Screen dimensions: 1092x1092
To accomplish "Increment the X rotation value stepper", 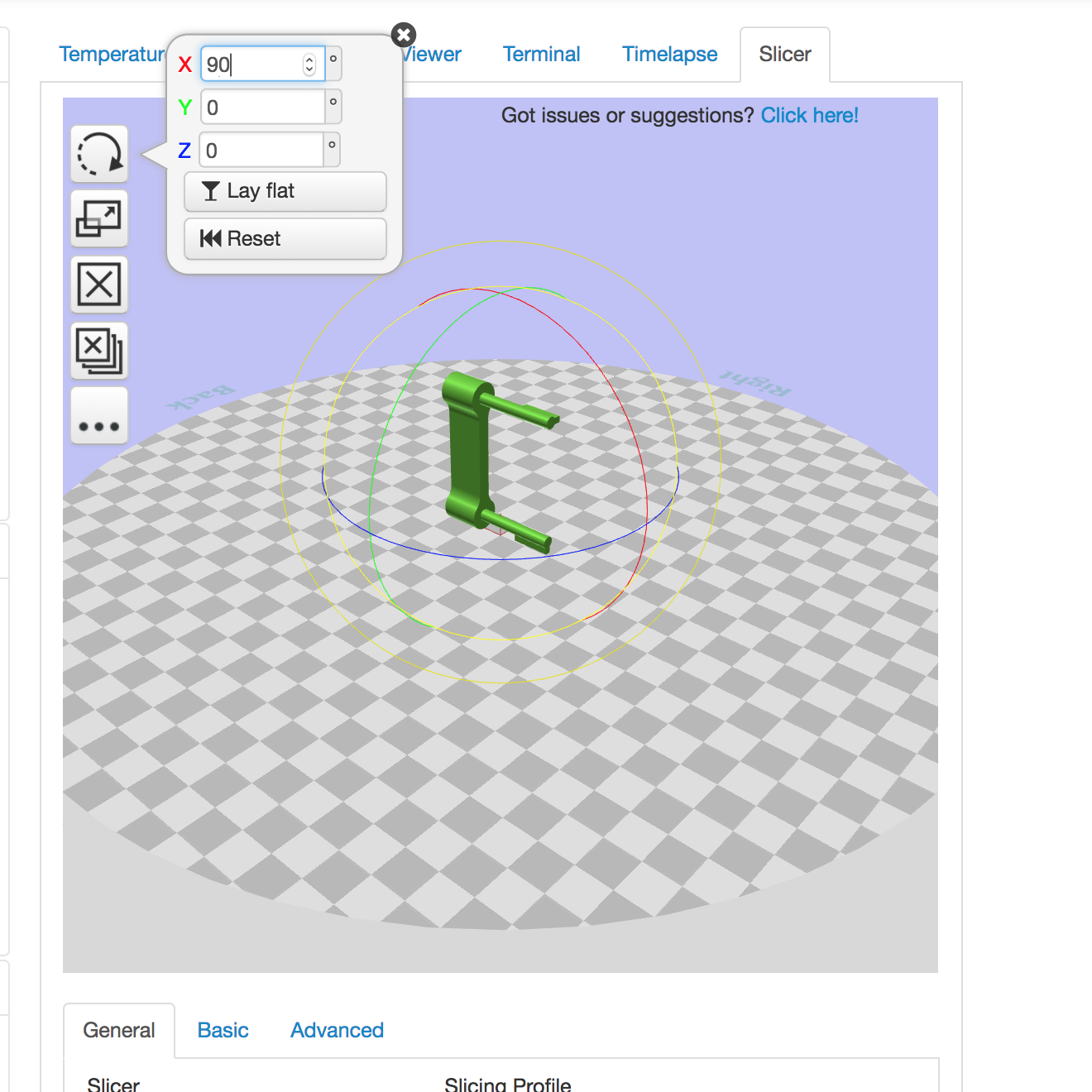I will tap(309, 59).
